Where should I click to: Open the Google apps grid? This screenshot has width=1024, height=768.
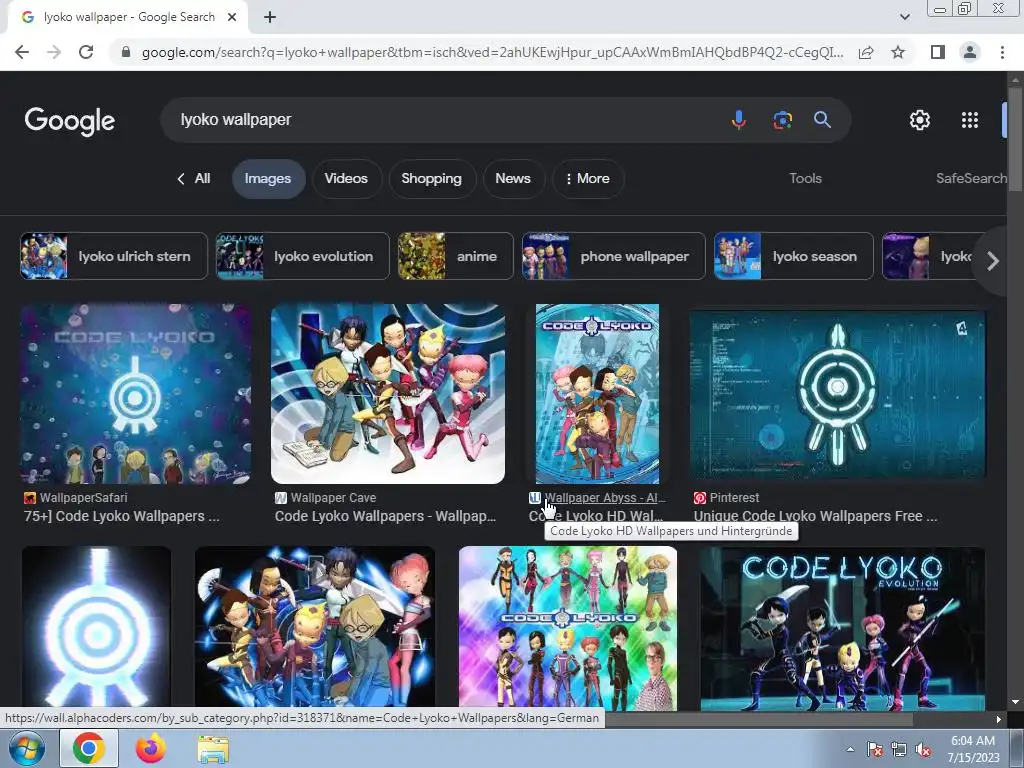pos(970,120)
